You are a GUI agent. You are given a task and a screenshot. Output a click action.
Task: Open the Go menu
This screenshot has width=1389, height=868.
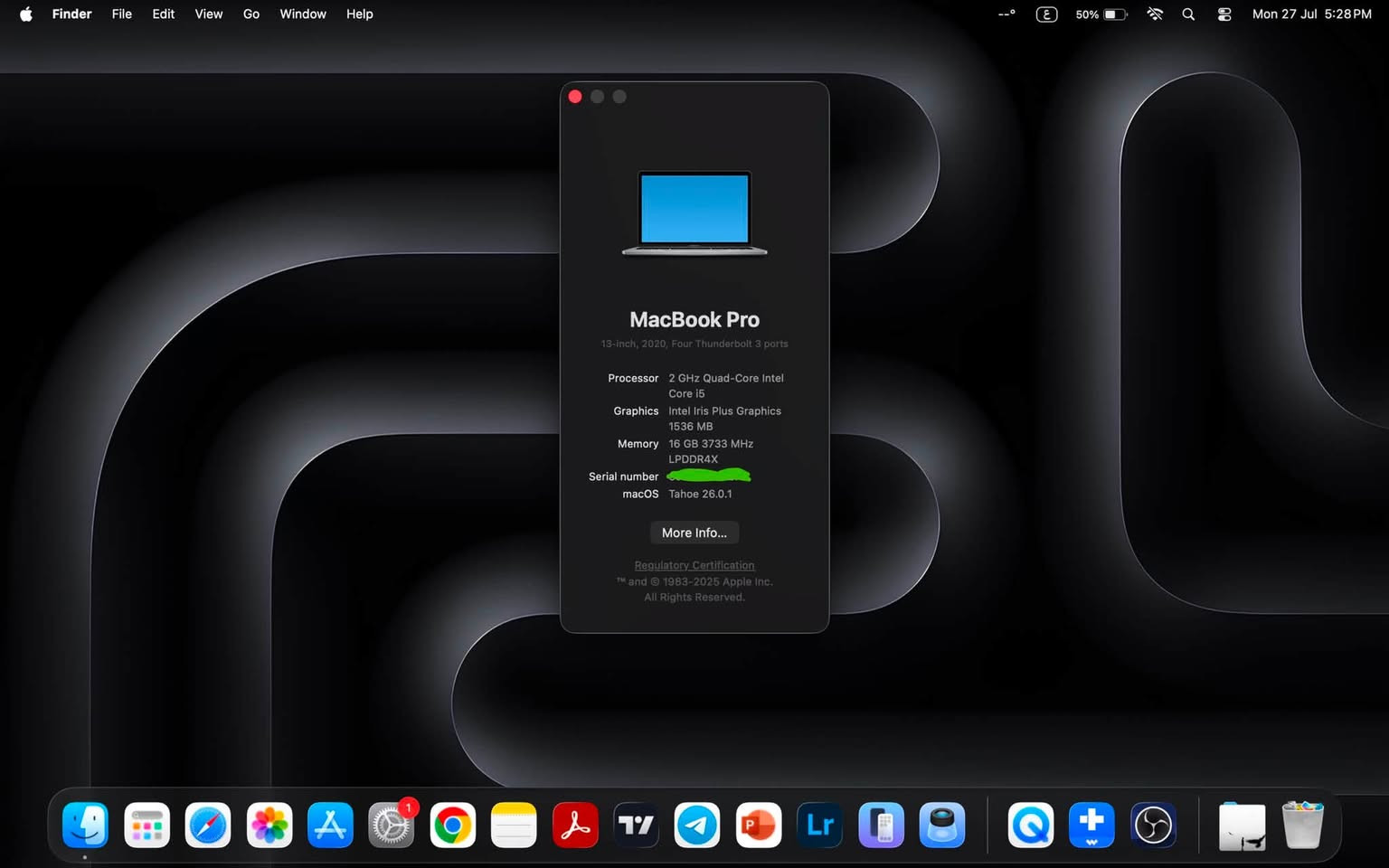click(251, 14)
